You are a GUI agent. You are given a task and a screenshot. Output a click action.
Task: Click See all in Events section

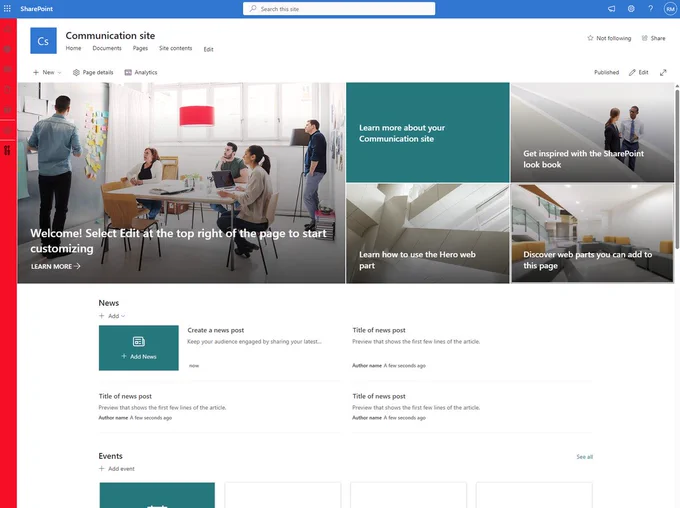(584, 457)
